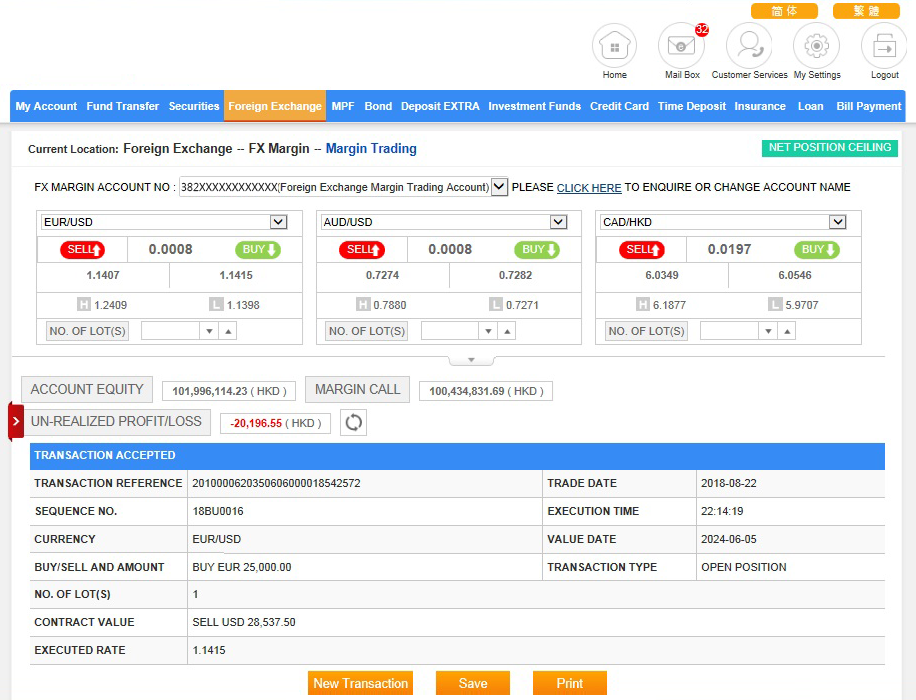Viewport: 916px width, 700px height.
Task: Expand the red side panel arrow
Action: coord(15,421)
